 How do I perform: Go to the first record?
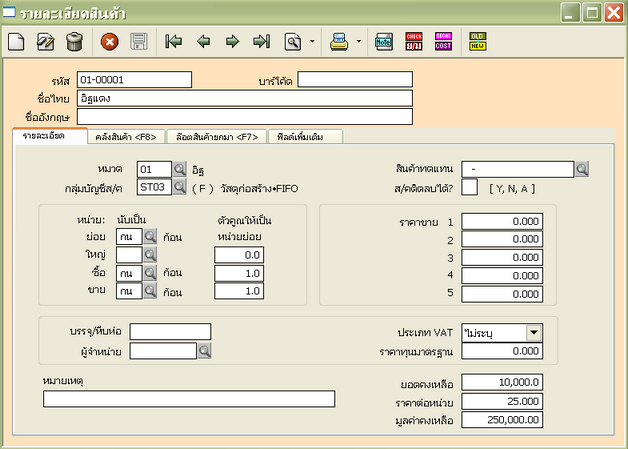pyautogui.click(x=174, y=42)
